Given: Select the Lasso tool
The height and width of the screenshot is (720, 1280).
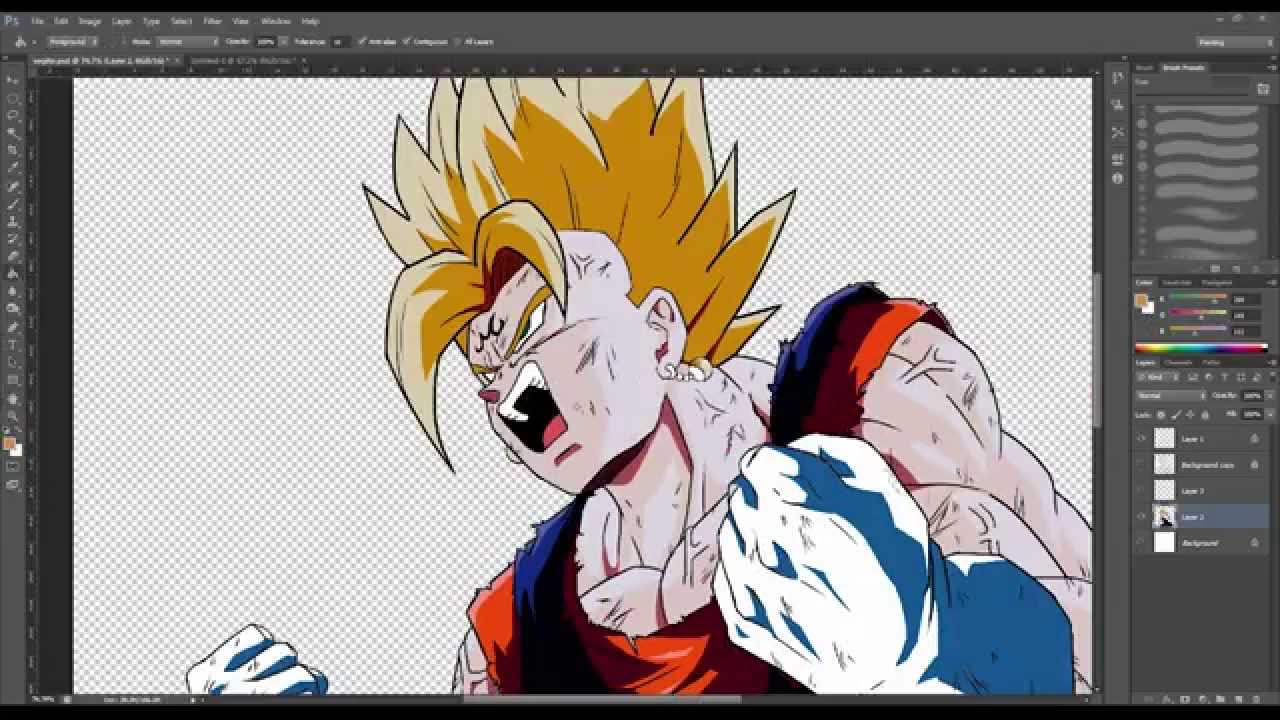Looking at the screenshot, I should 13,116.
